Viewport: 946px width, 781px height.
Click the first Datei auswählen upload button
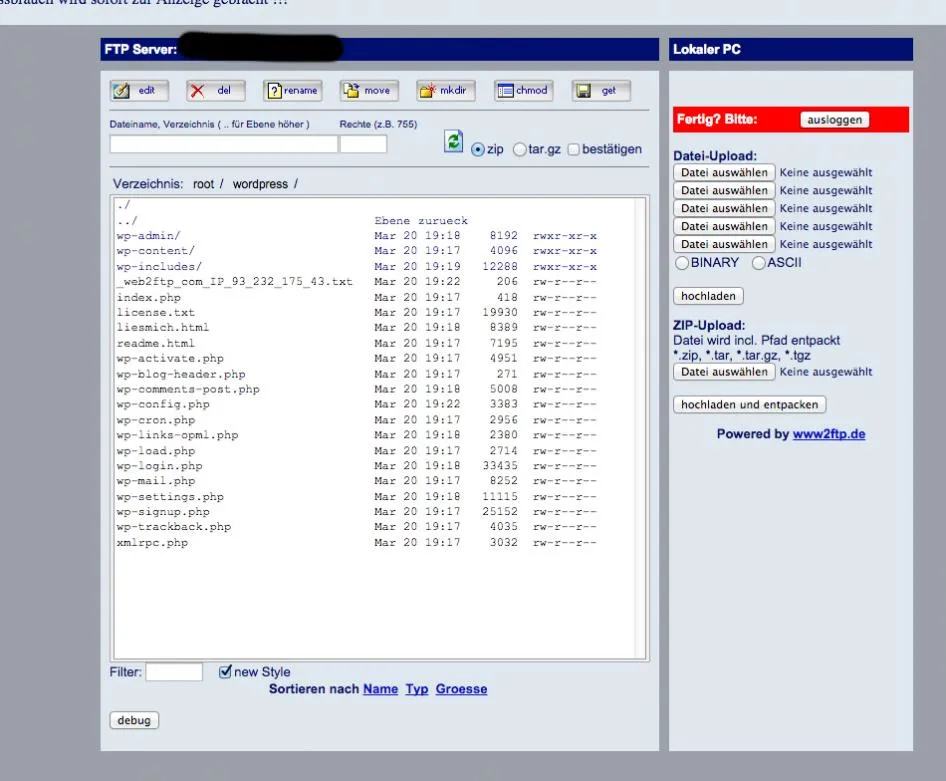click(724, 172)
